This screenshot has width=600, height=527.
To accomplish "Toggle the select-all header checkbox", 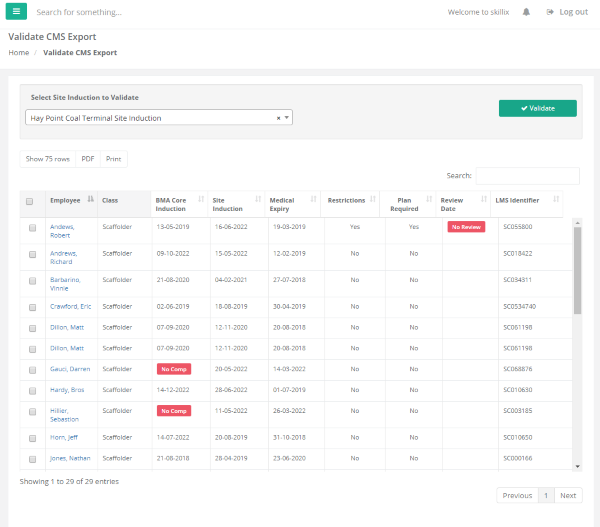I will click(29, 201).
